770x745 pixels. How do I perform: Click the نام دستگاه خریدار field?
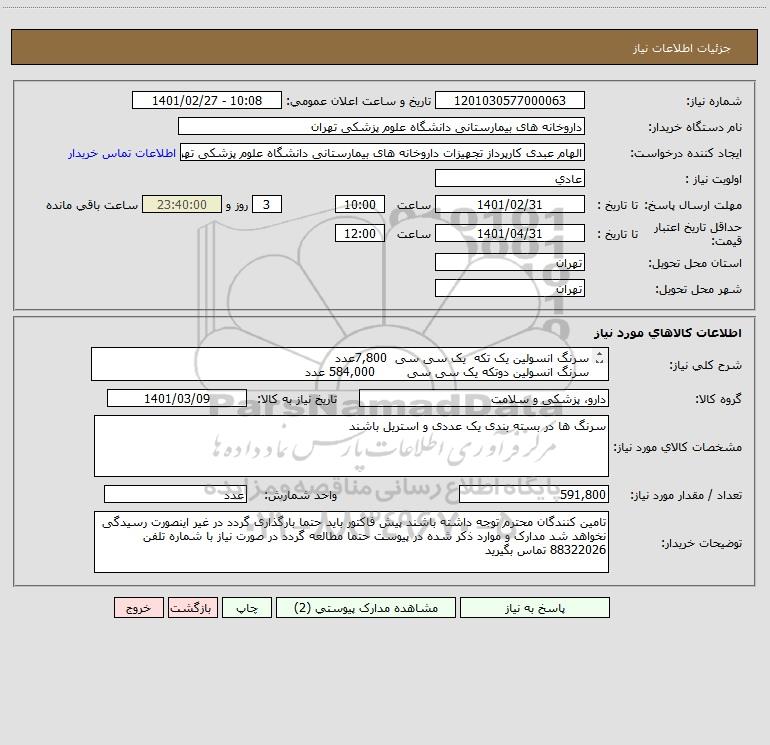click(381, 126)
